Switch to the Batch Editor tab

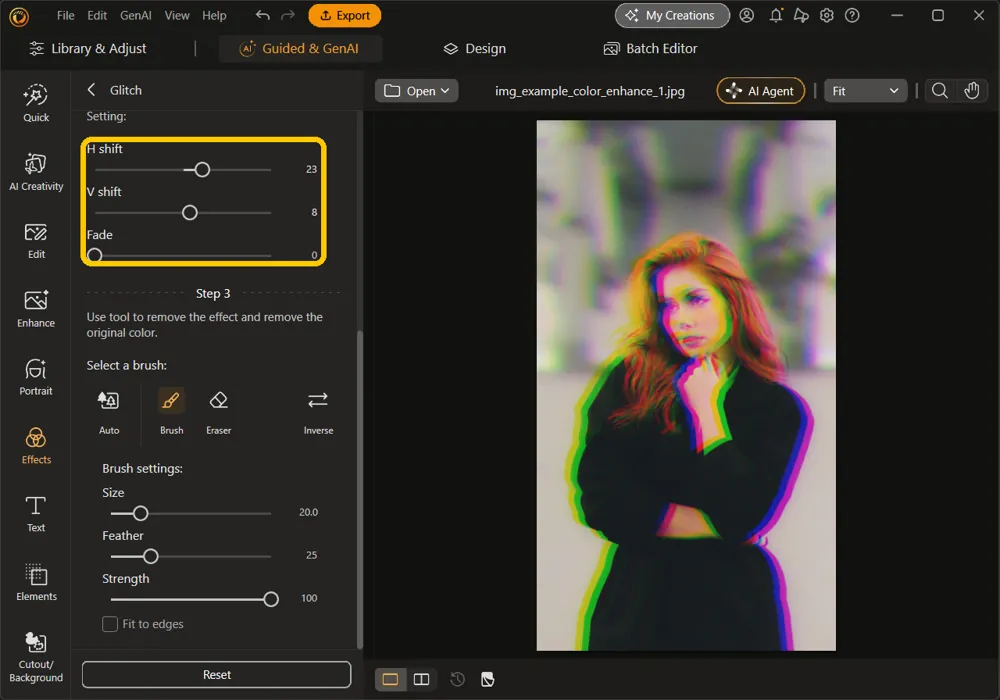pyautogui.click(x=651, y=48)
